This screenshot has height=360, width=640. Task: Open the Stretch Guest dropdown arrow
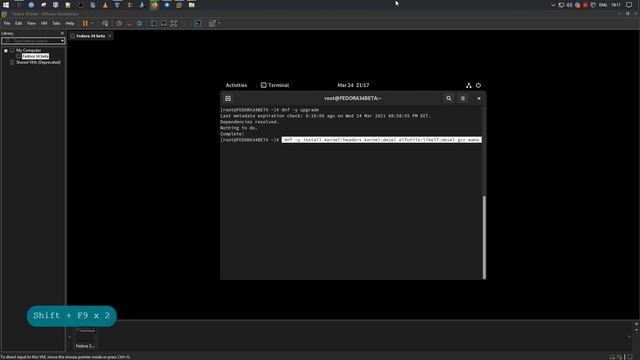220,24
